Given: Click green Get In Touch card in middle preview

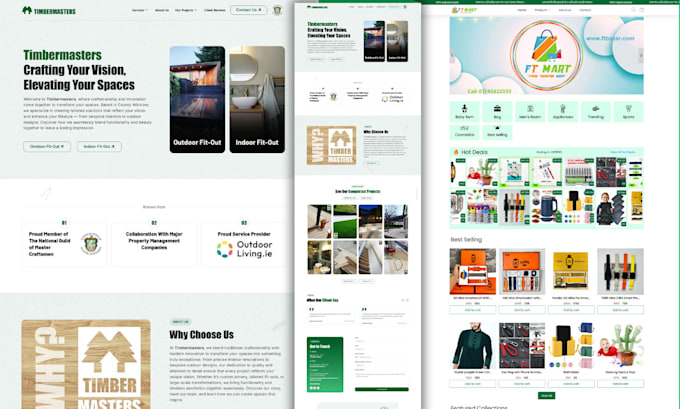Looking at the screenshot, I should coord(325,364).
